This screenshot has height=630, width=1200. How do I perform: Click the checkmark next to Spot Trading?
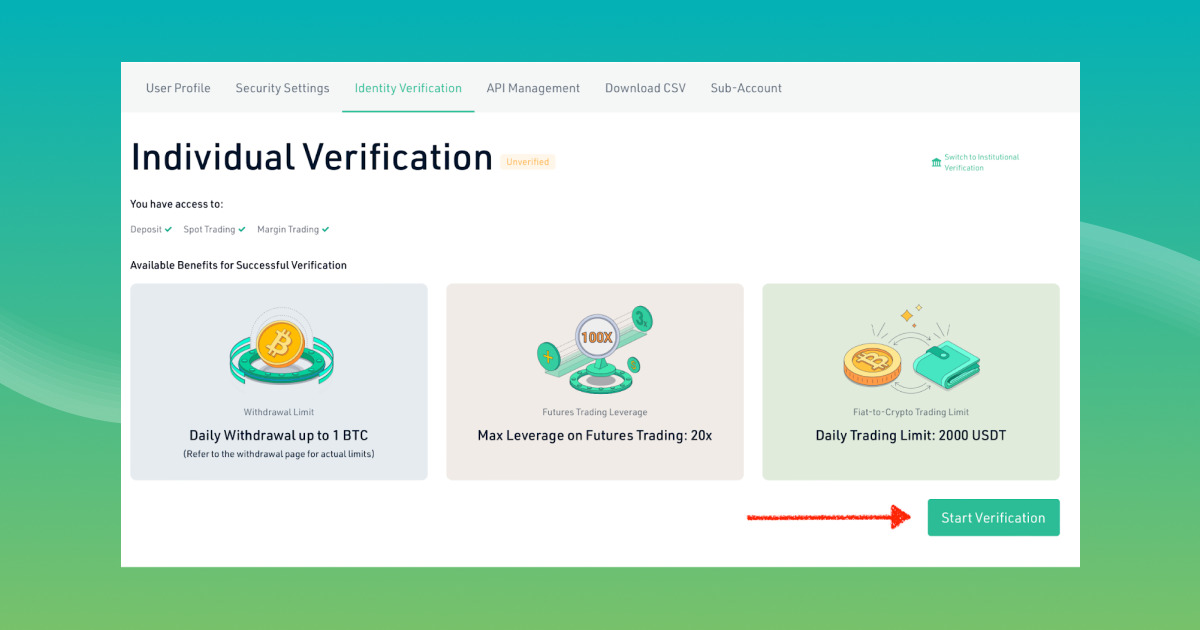pos(240,229)
